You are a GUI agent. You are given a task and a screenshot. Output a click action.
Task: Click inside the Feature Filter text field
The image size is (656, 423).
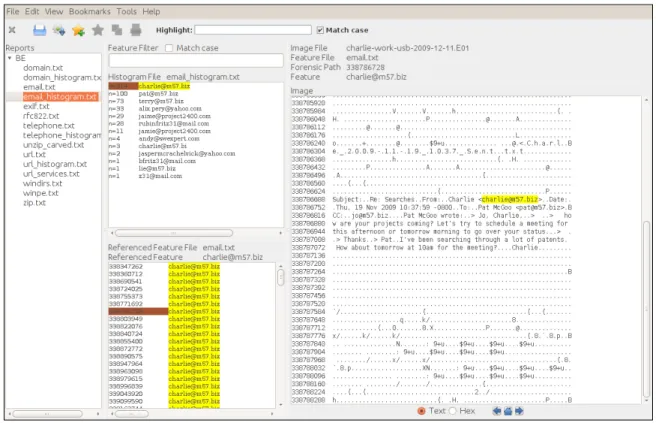point(196,61)
